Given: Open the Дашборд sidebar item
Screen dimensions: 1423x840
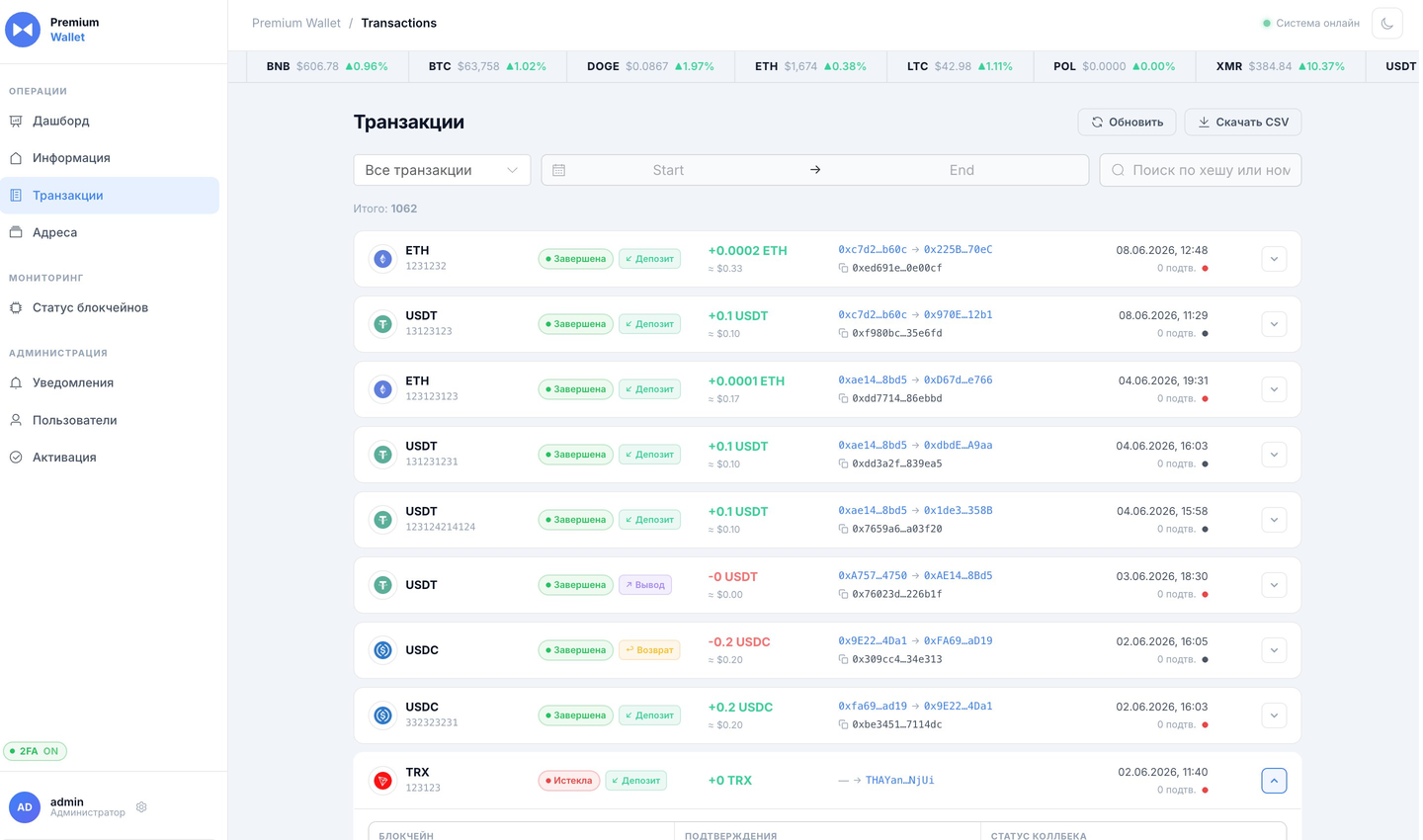Looking at the screenshot, I should pyautogui.click(x=110, y=121).
